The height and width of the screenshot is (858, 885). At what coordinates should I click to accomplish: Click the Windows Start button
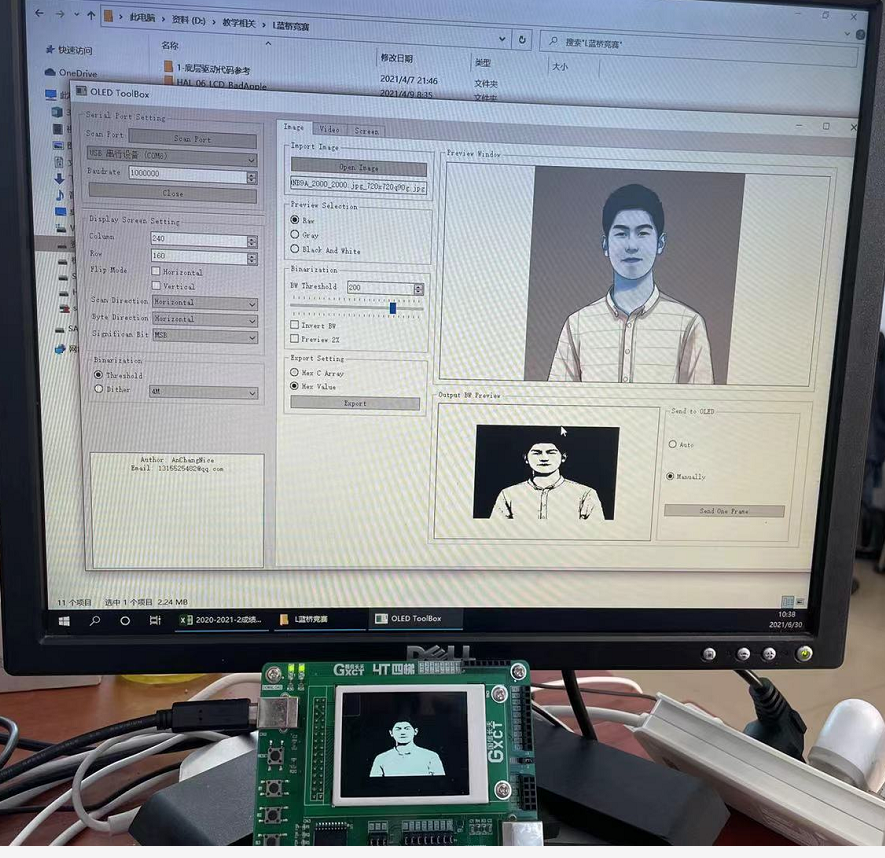[x=66, y=620]
